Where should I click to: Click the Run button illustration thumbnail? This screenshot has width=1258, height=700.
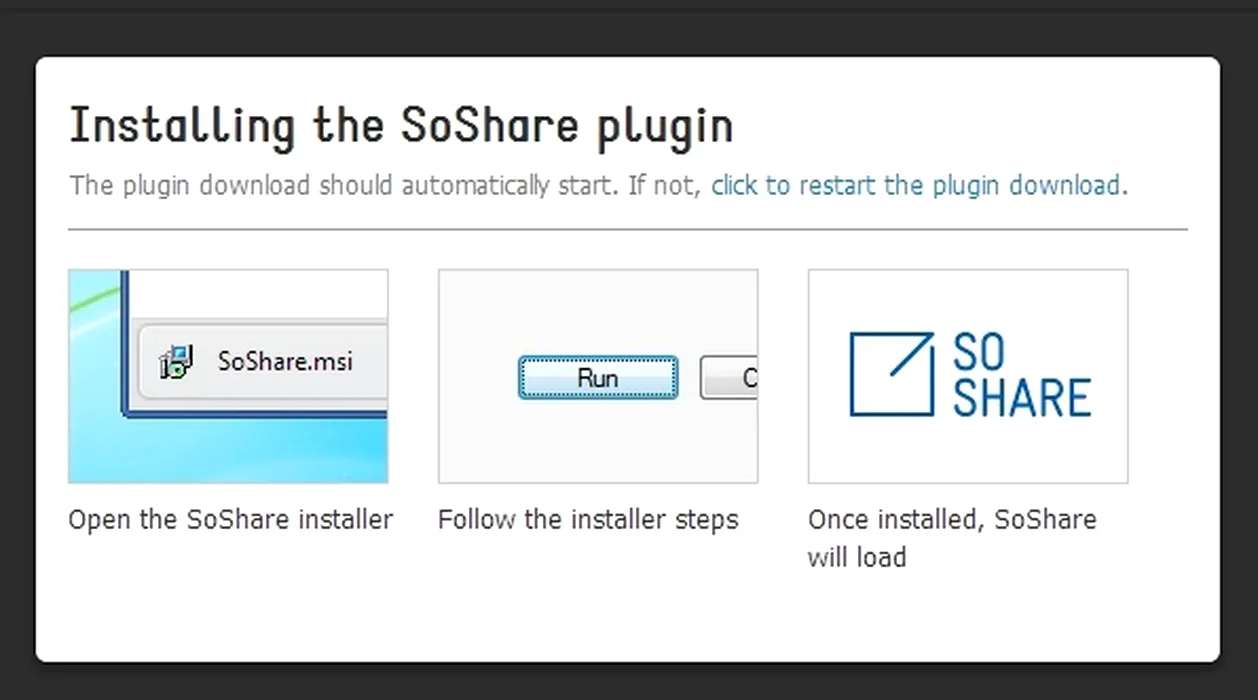(598, 376)
